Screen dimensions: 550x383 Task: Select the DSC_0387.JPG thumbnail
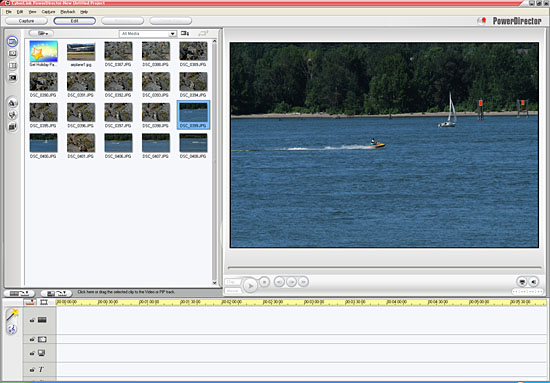point(119,51)
